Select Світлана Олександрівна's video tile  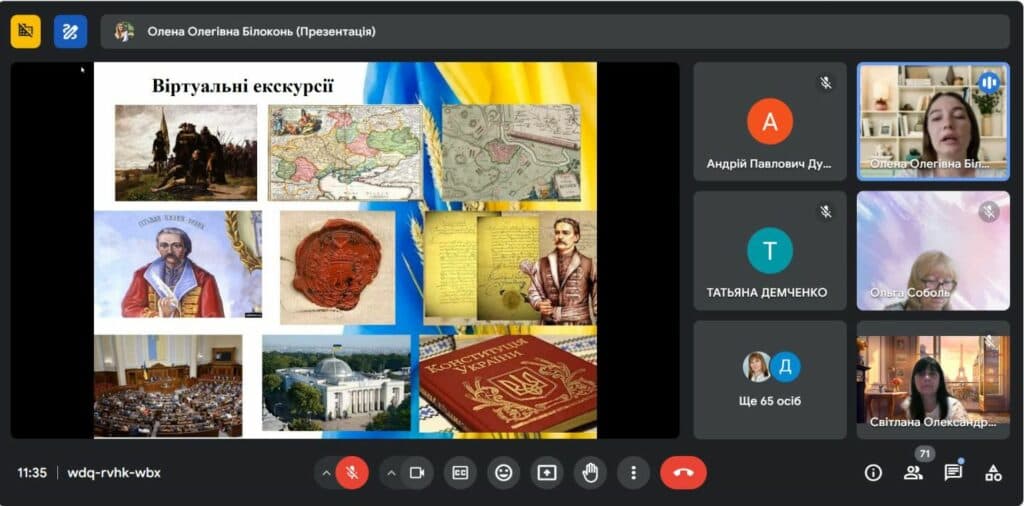(x=933, y=380)
